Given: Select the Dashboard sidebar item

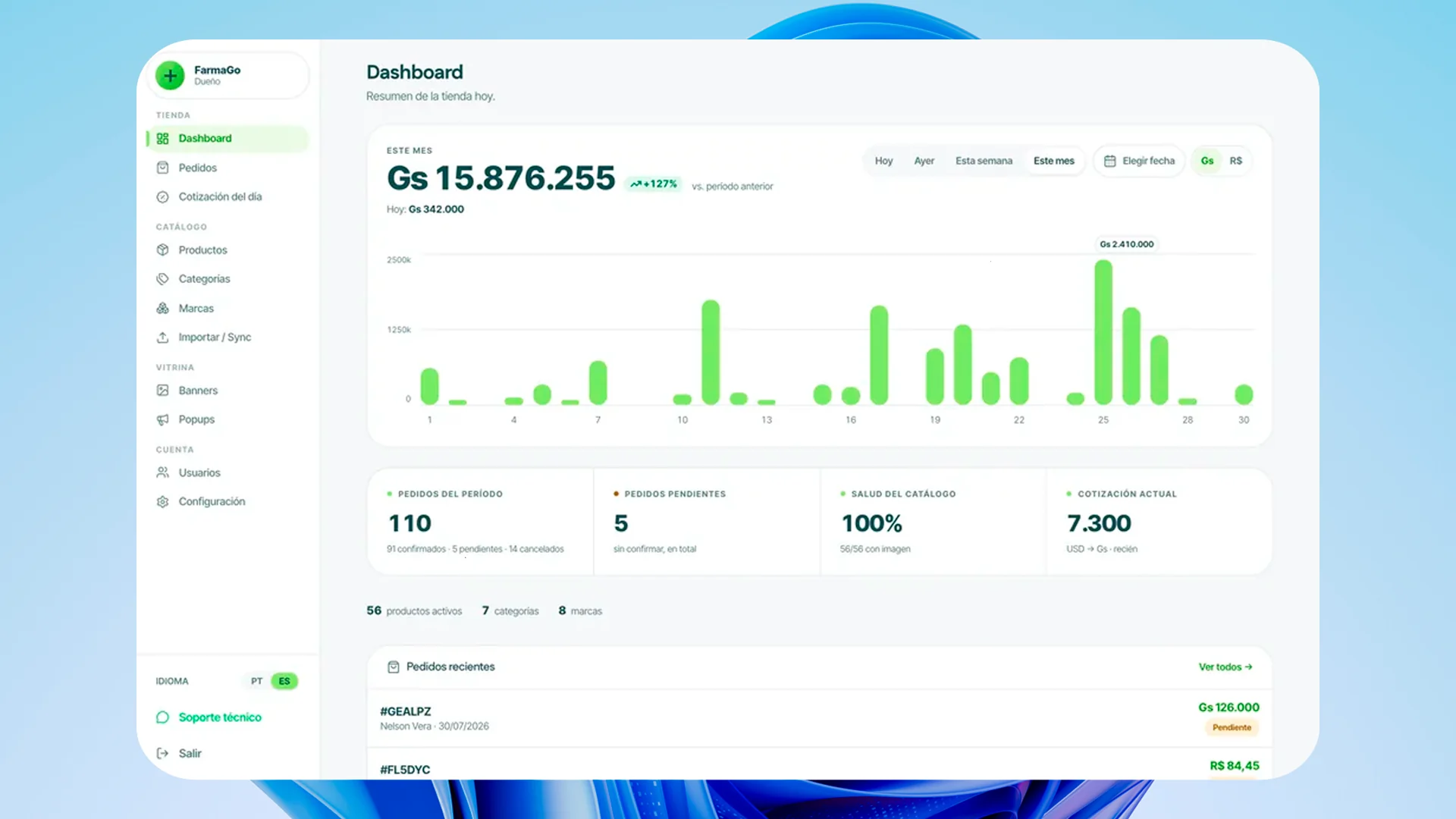Looking at the screenshot, I should tap(227, 138).
